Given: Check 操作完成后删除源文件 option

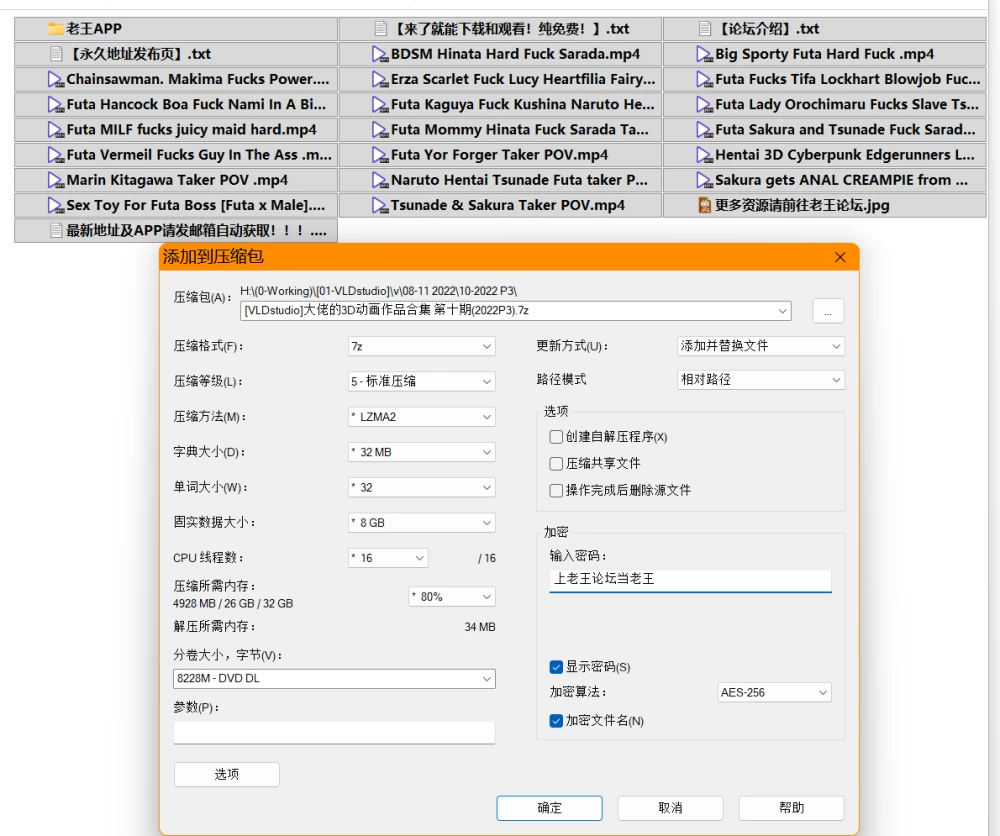Looking at the screenshot, I should click(556, 490).
